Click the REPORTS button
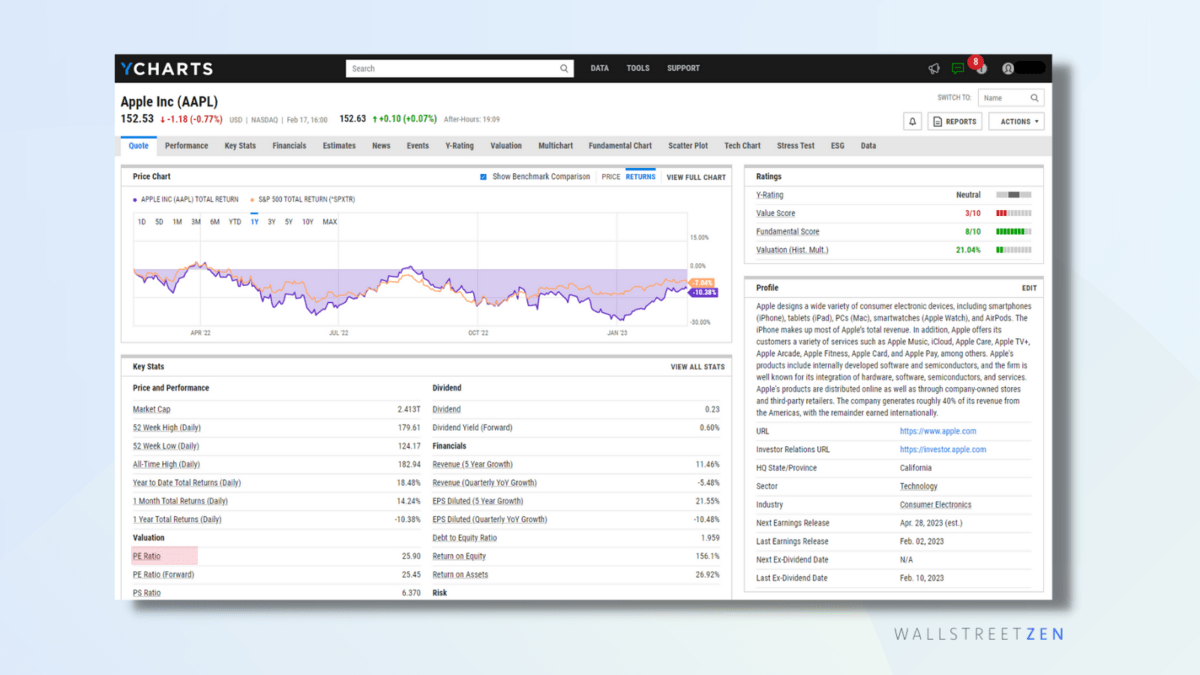 955,122
